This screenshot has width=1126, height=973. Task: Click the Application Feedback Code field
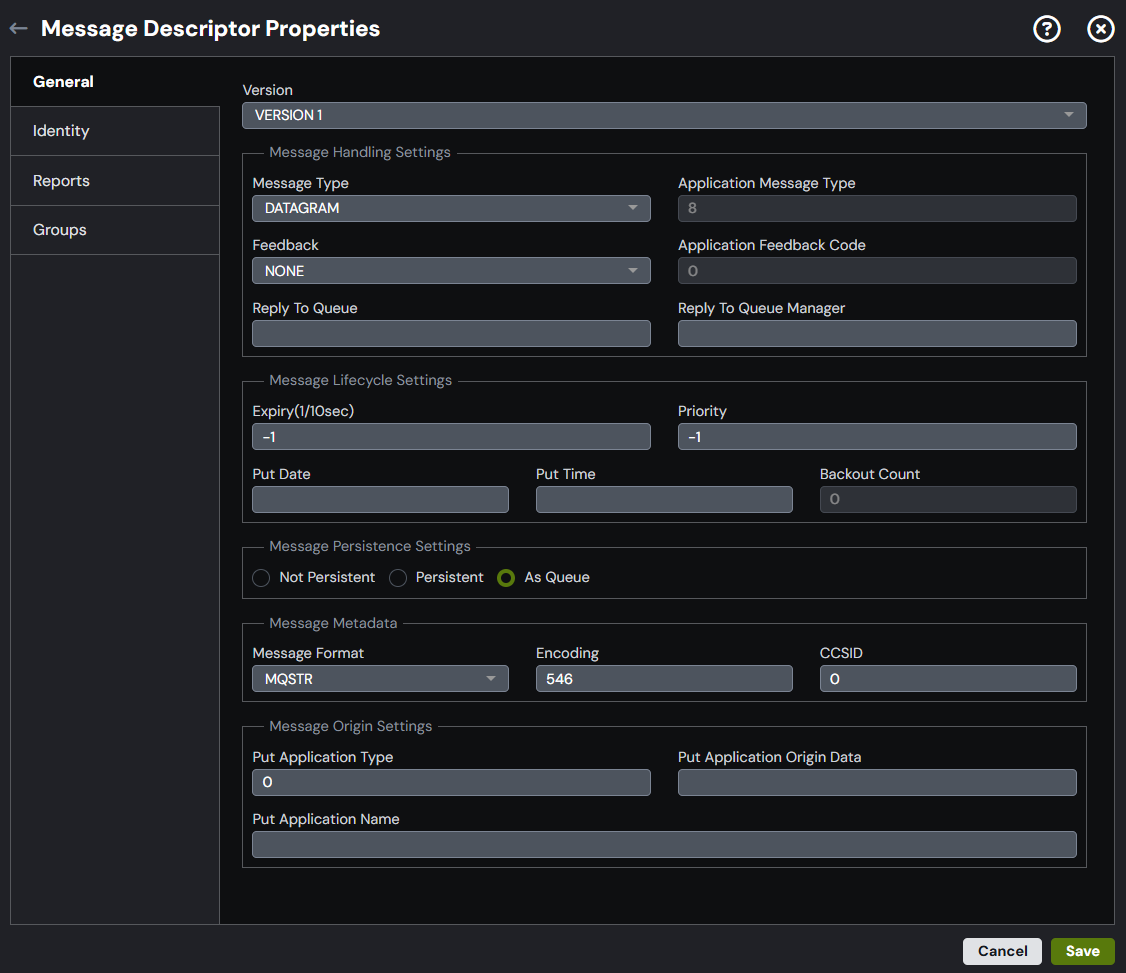point(877,271)
